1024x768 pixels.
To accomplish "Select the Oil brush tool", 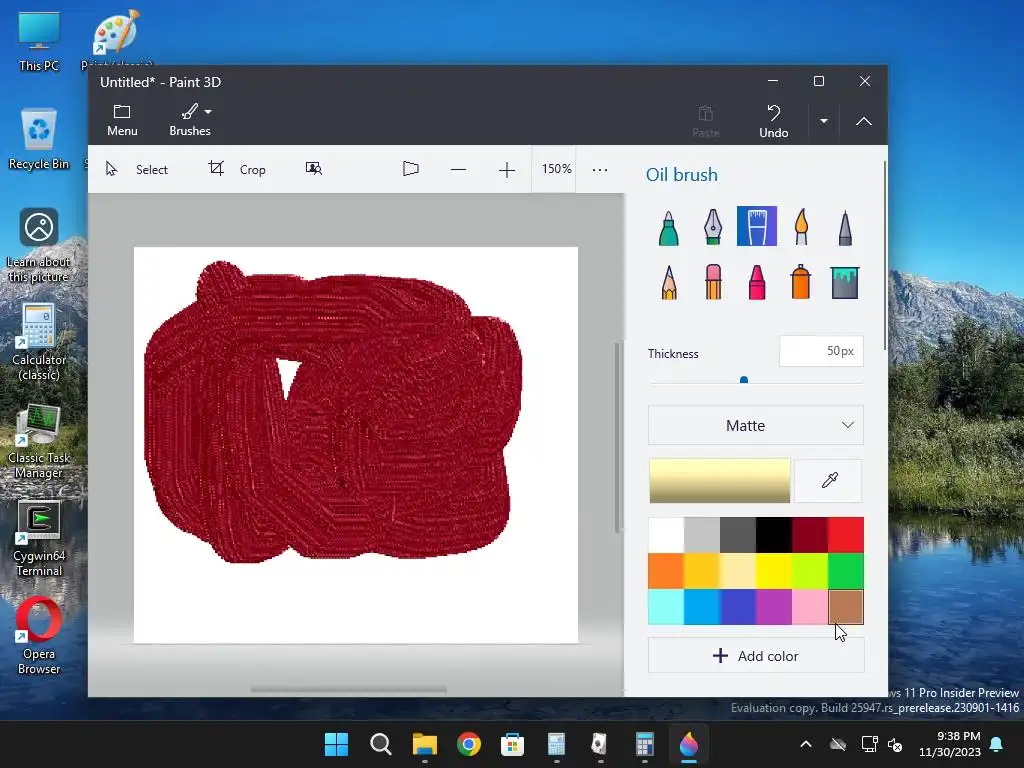I will point(757,227).
